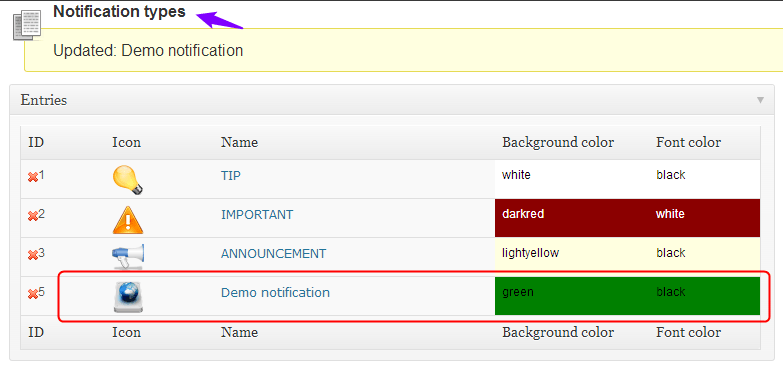Delete the IMPORTANT entry with red X
This screenshot has width=783, height=366.
(x=33, y=216)
